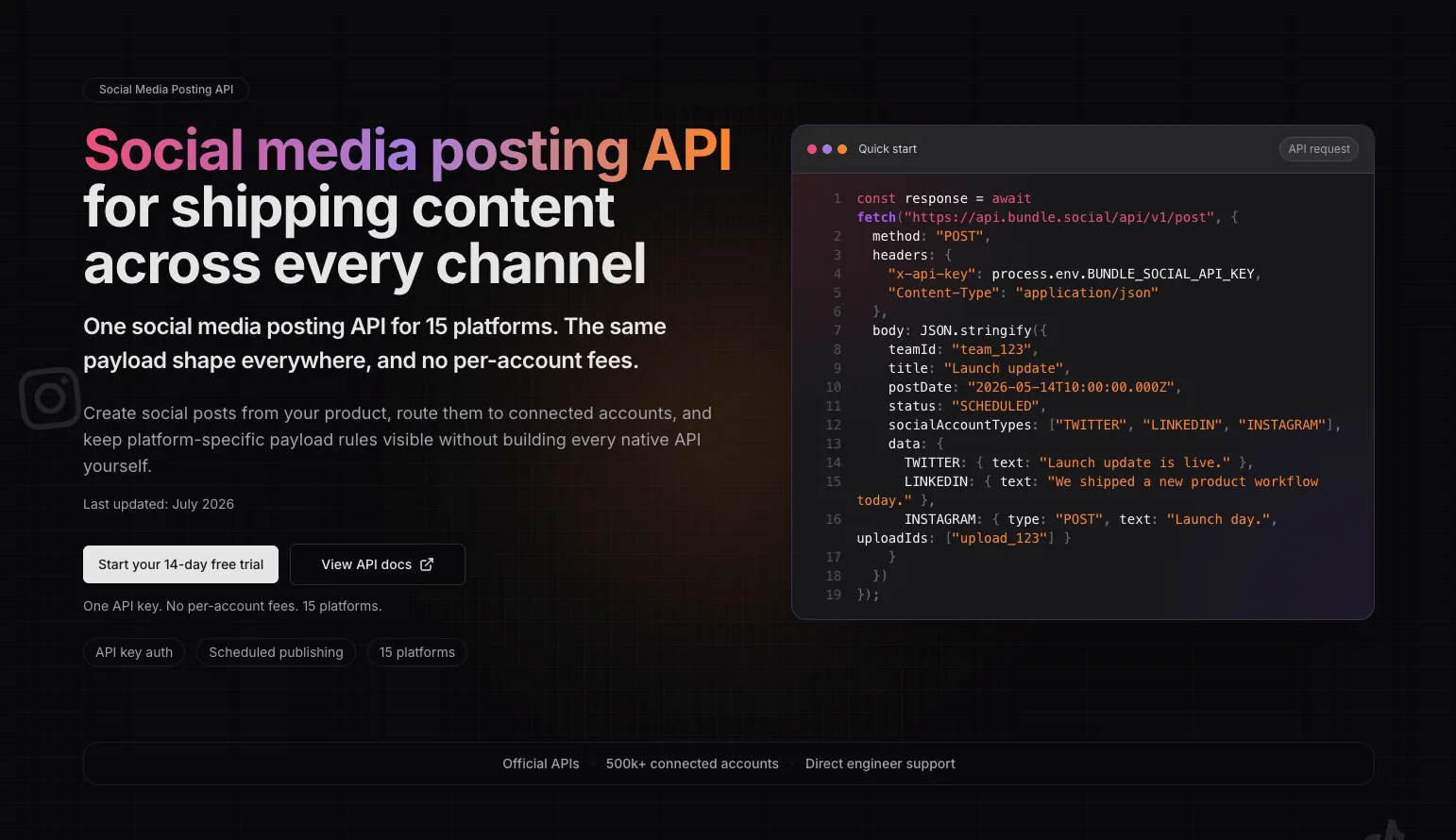Click the socialAccountTypes line in code
1456x840 pixels.
[1114, 425]
